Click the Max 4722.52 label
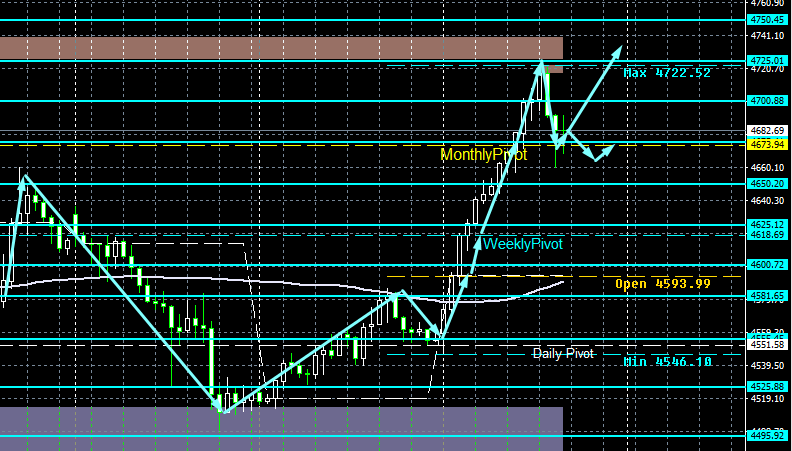Screen dimensions: 792x451 click(667, 73)
